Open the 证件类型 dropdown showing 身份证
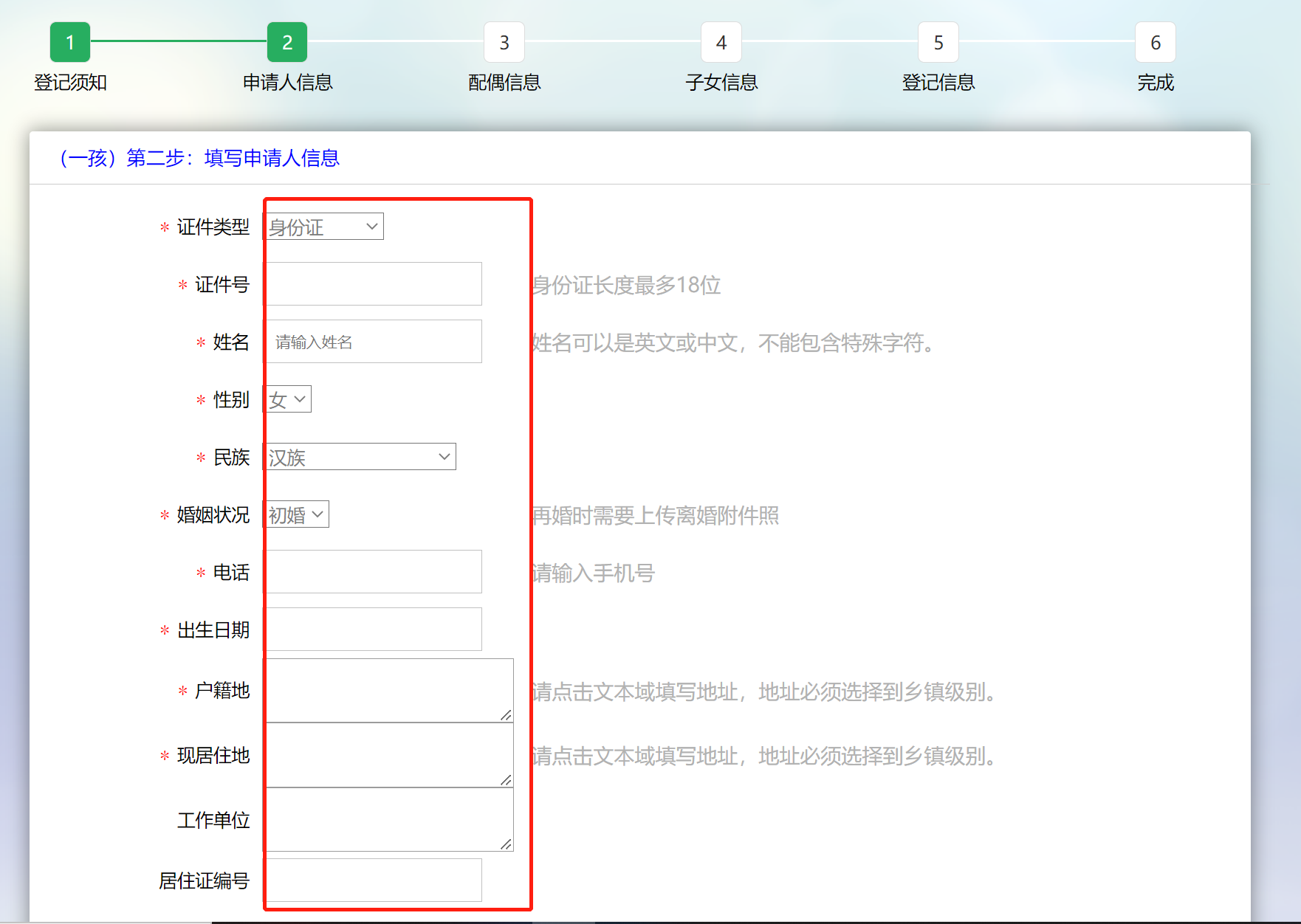 coord(325,227)
